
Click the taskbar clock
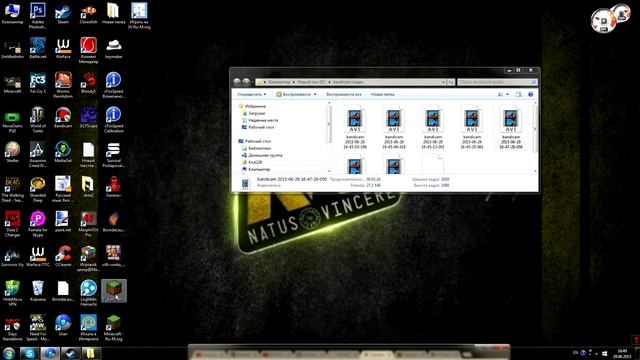[622, 353]
